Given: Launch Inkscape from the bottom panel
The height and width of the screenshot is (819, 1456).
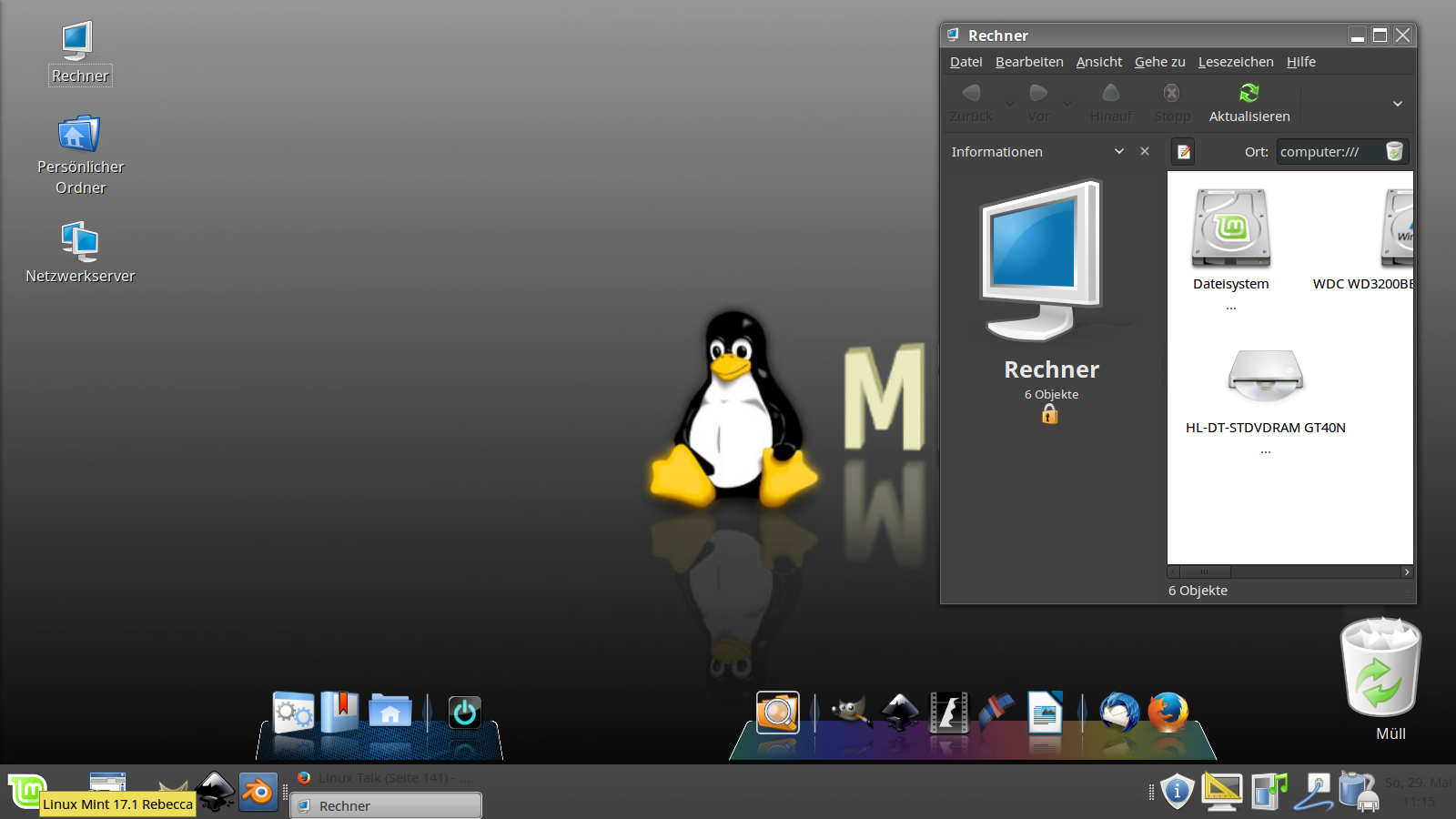Looking at the screenshot, I should click(x=216, y=791).
